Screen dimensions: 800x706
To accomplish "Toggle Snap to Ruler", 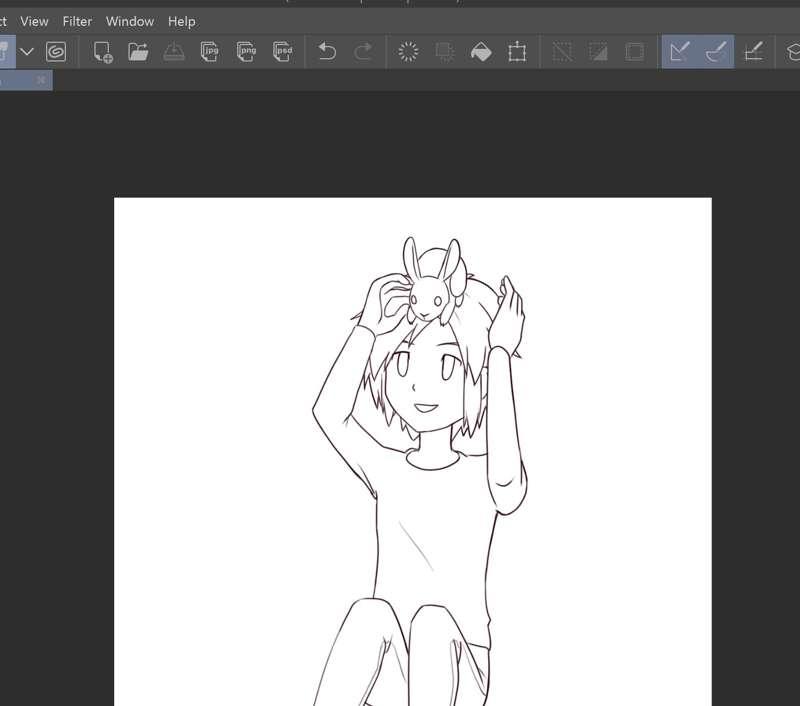I will pos(680,52).
